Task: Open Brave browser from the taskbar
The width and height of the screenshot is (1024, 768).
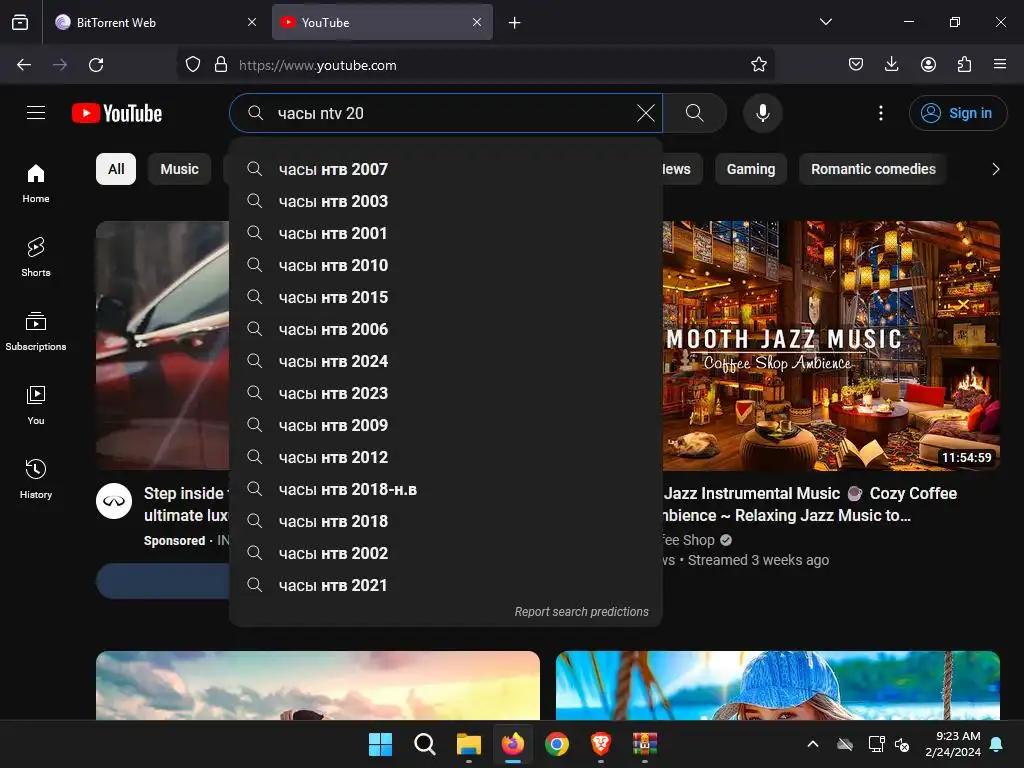Action: click(x=600, y=744)
